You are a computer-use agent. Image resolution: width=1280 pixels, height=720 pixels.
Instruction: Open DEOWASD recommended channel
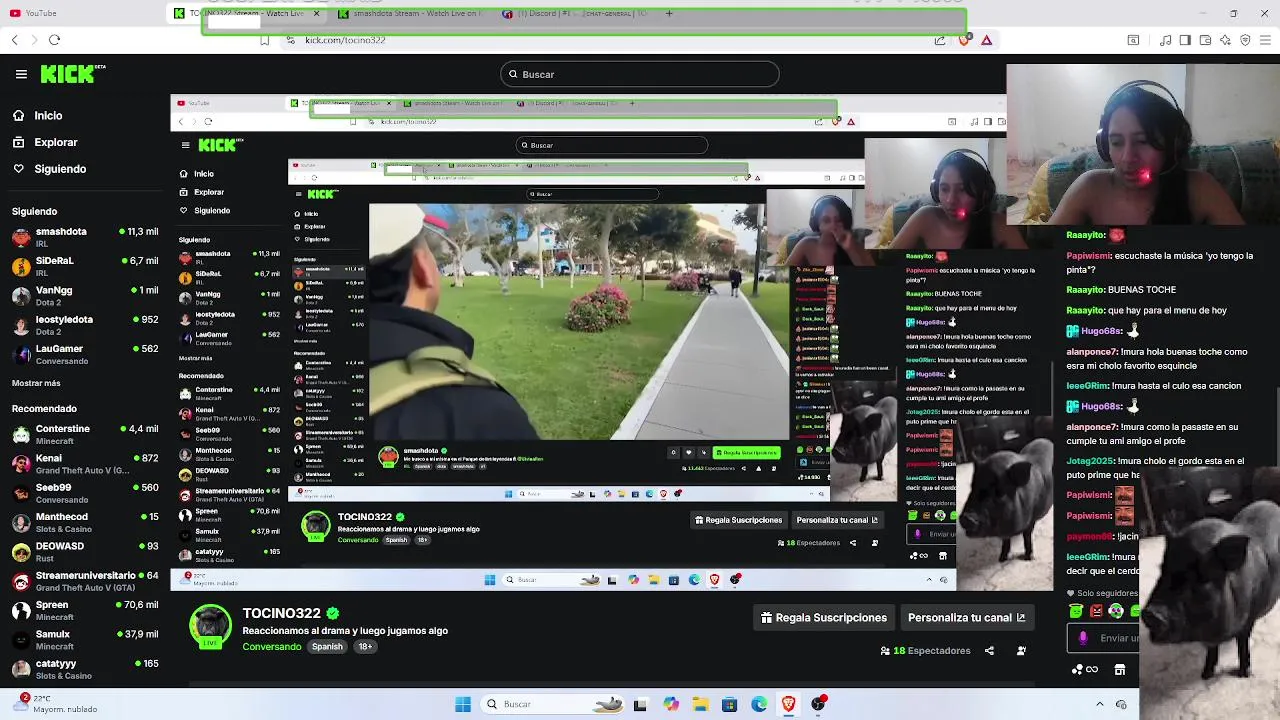pyautogui.click(x=85, y=551)
